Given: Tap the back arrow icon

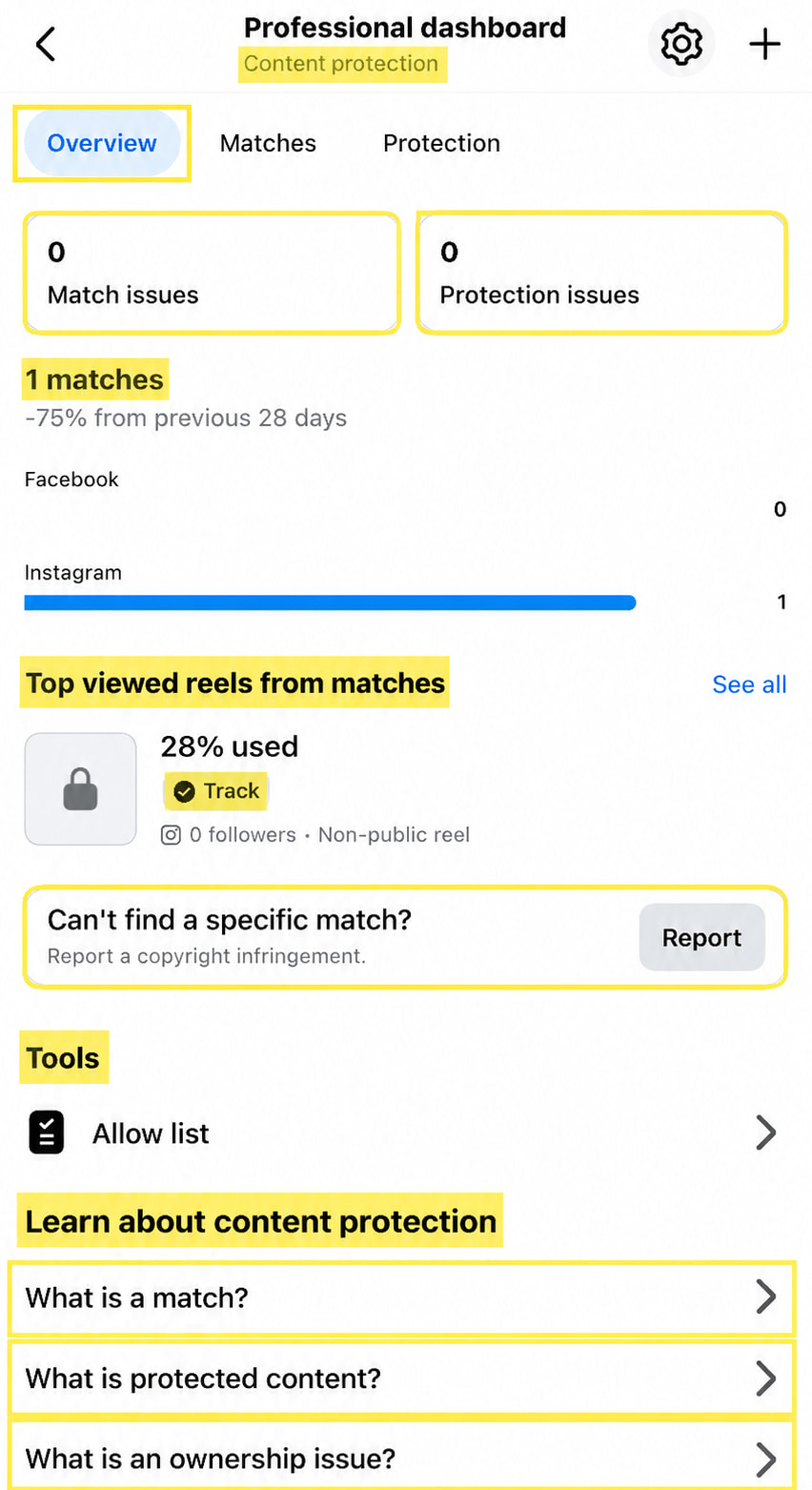Looking at the screenshot, I should click(46, 44).
